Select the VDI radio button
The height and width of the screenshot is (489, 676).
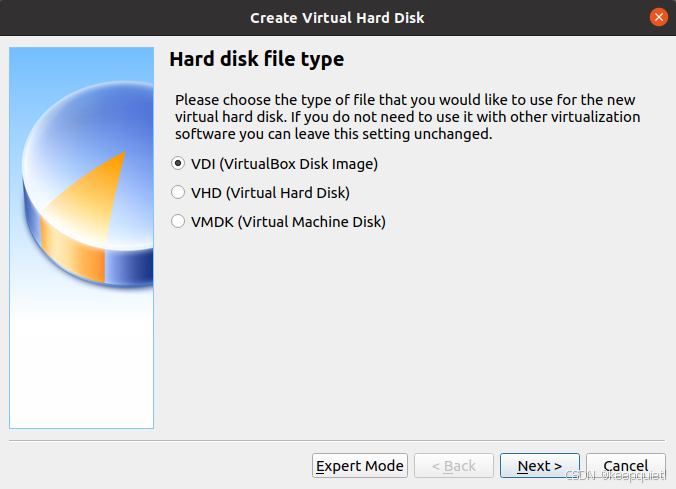(178, 163)
